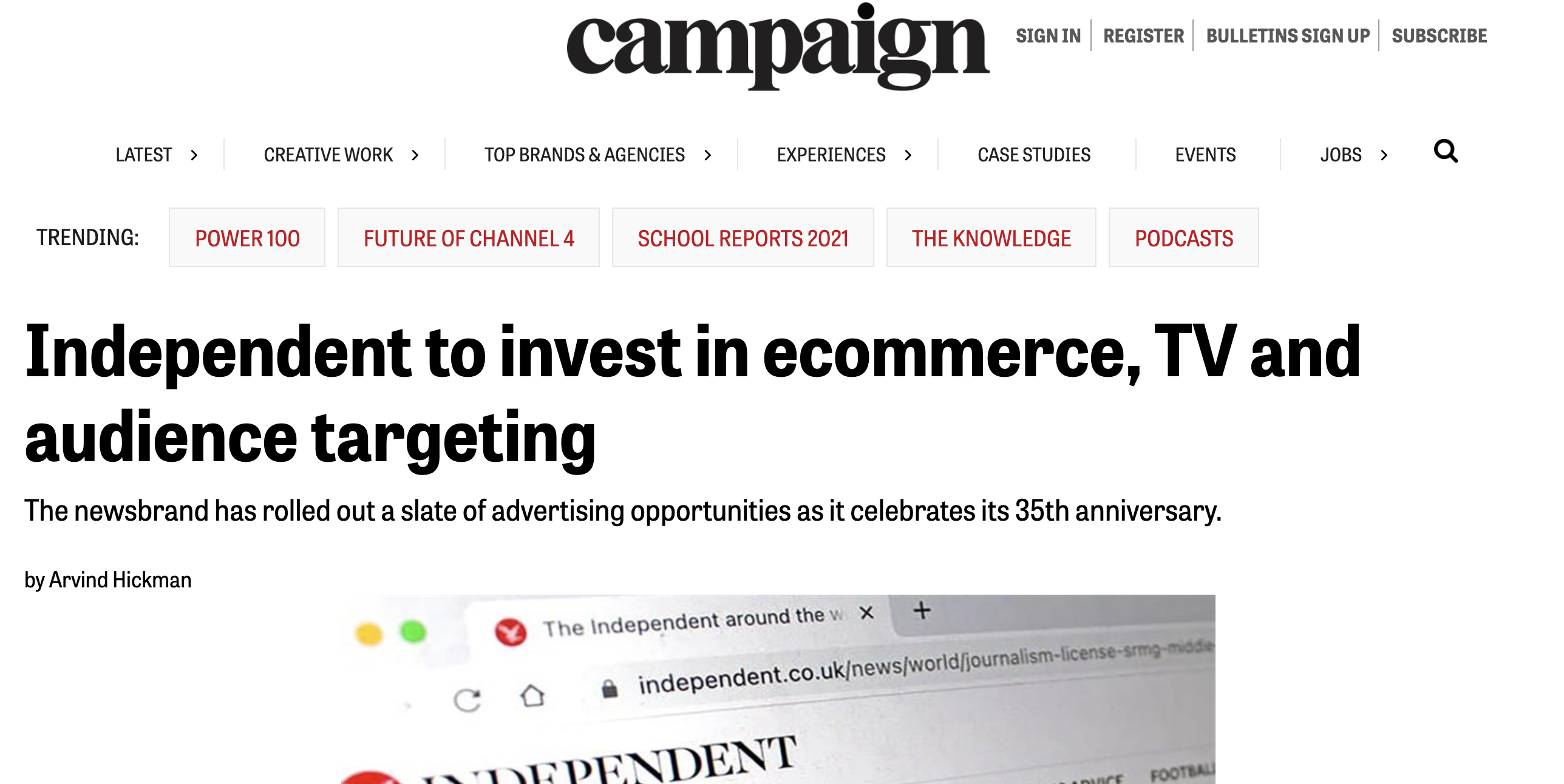
Task: Expand the Jobs menu chevron
Action: click(1384, 155)
